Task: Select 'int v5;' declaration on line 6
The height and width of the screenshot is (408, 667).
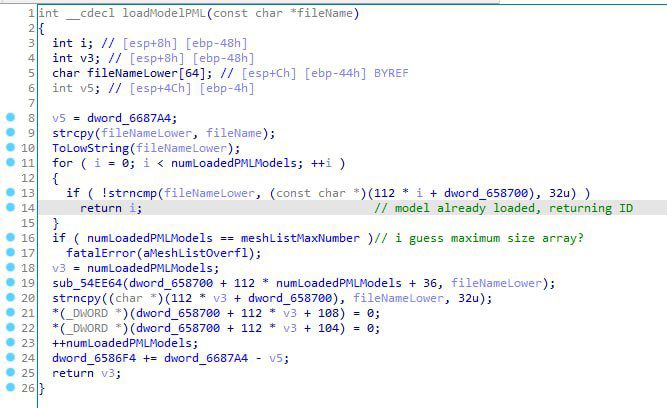Action: (x=76, y=88)
